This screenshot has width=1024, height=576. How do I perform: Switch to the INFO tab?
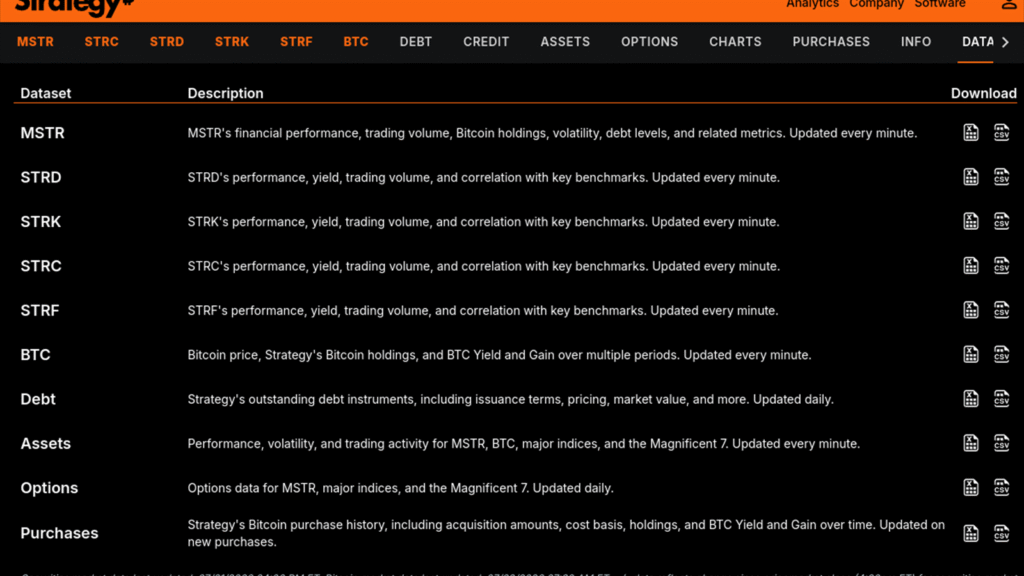tap(916, 42)
